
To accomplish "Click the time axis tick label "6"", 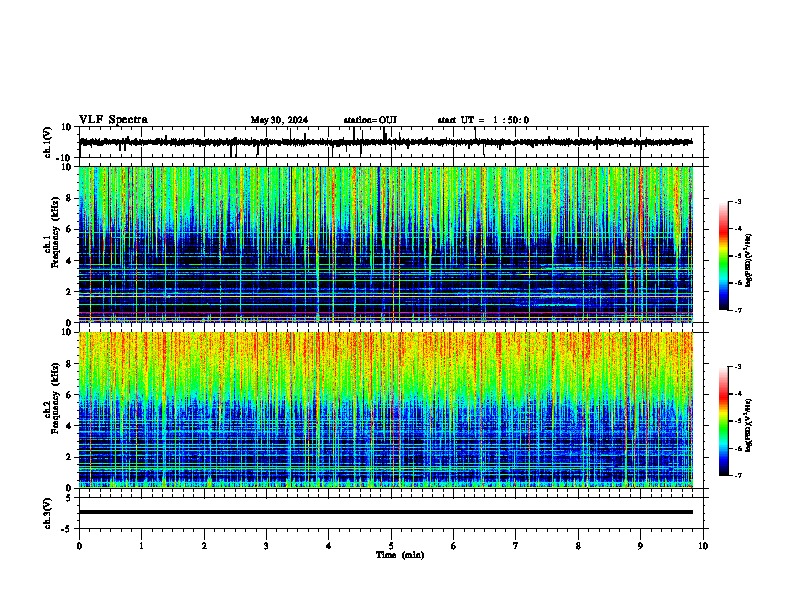I will click(x=454, y=546).
